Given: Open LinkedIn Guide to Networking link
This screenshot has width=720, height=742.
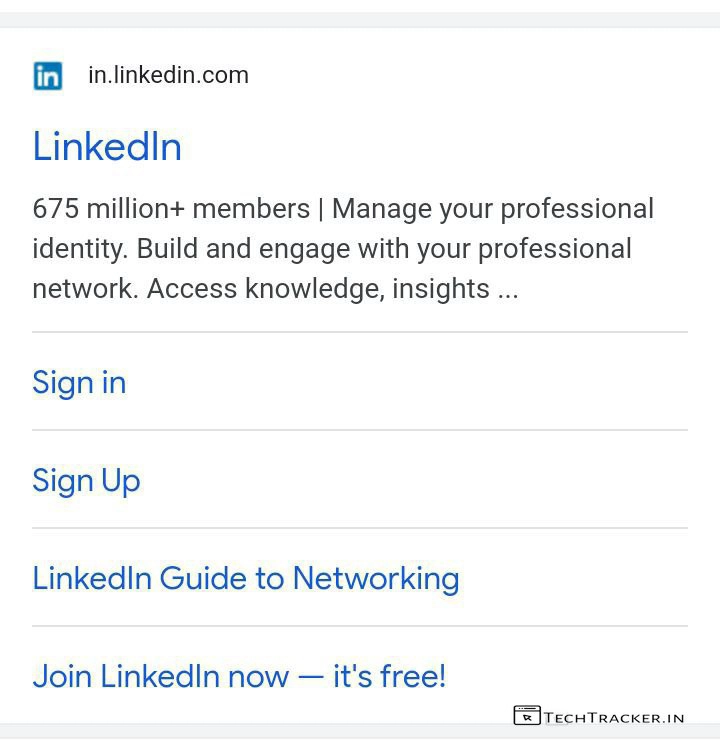Looking at the screenshot, I should tap(245, 578).
